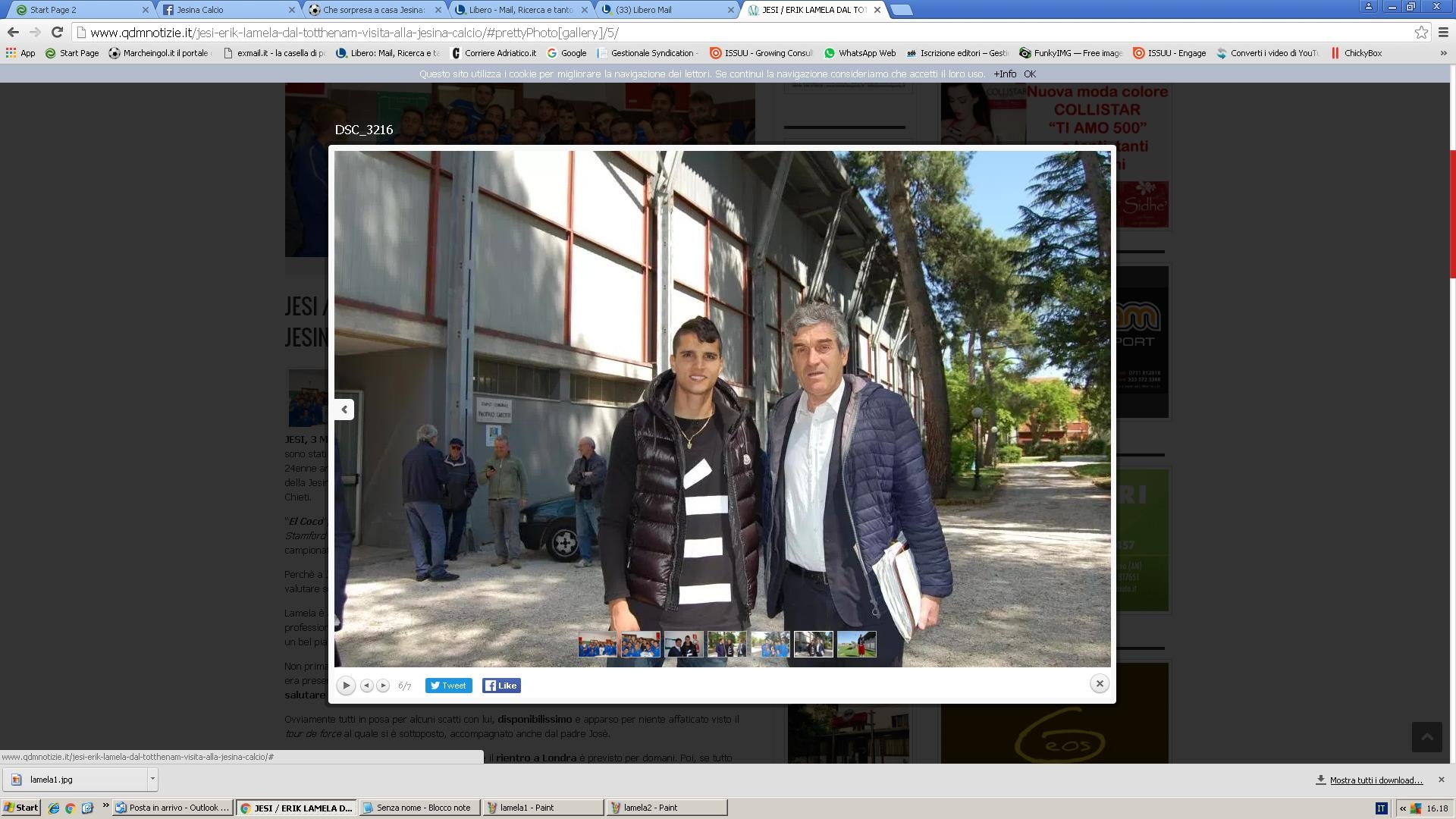
Task: Click the browser forward arrow
Action: click(x=35, y=33)
